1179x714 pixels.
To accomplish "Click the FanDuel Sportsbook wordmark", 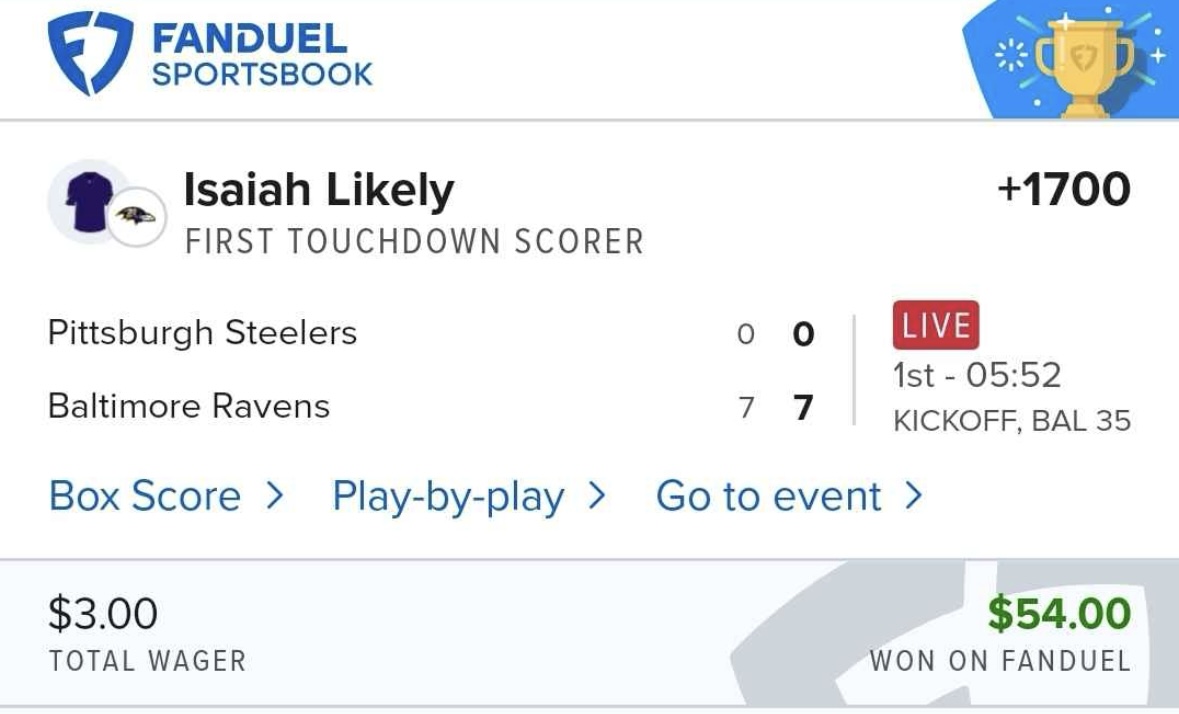I will click(x=262, y=55).
